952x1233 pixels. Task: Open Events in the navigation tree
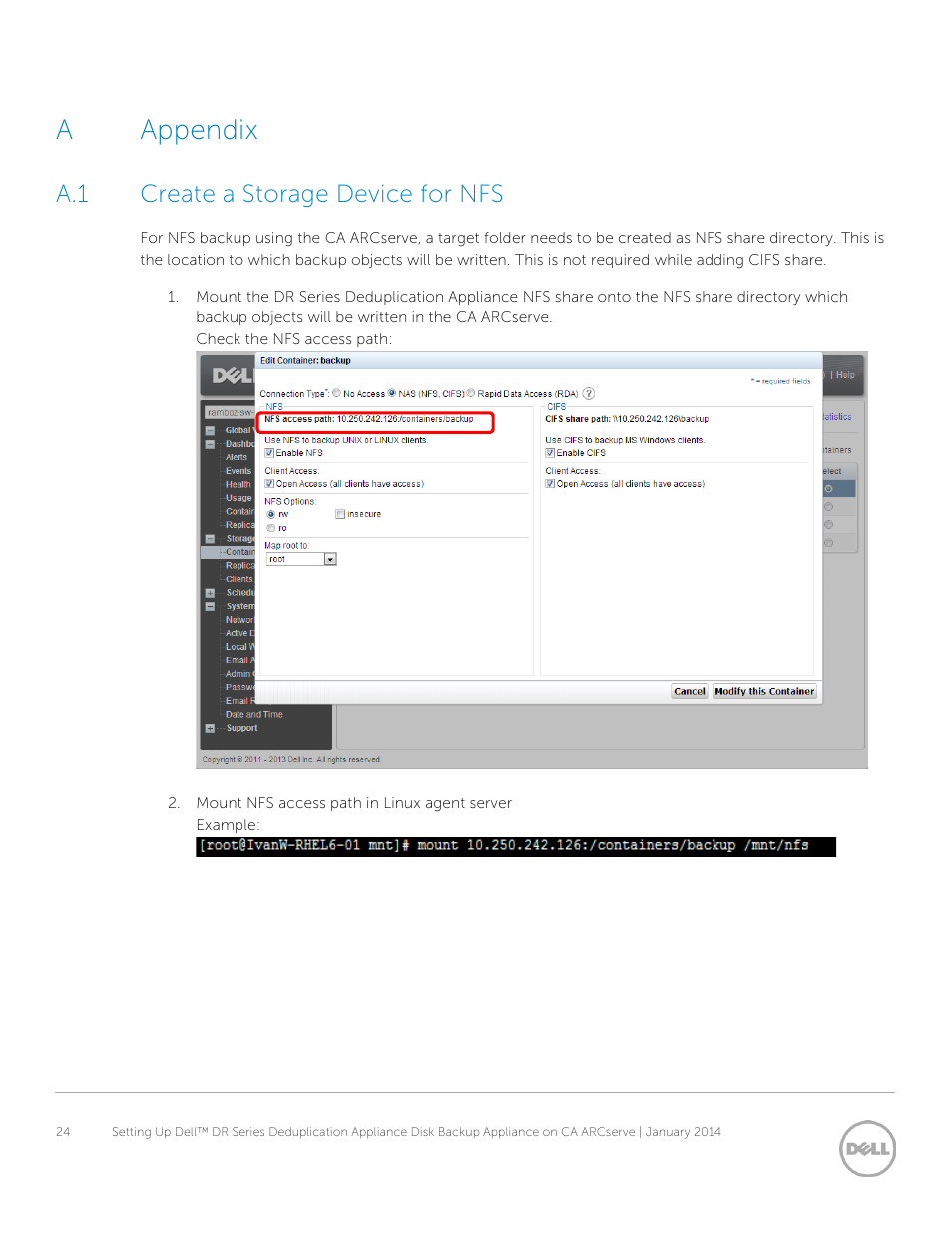(238, 471)
